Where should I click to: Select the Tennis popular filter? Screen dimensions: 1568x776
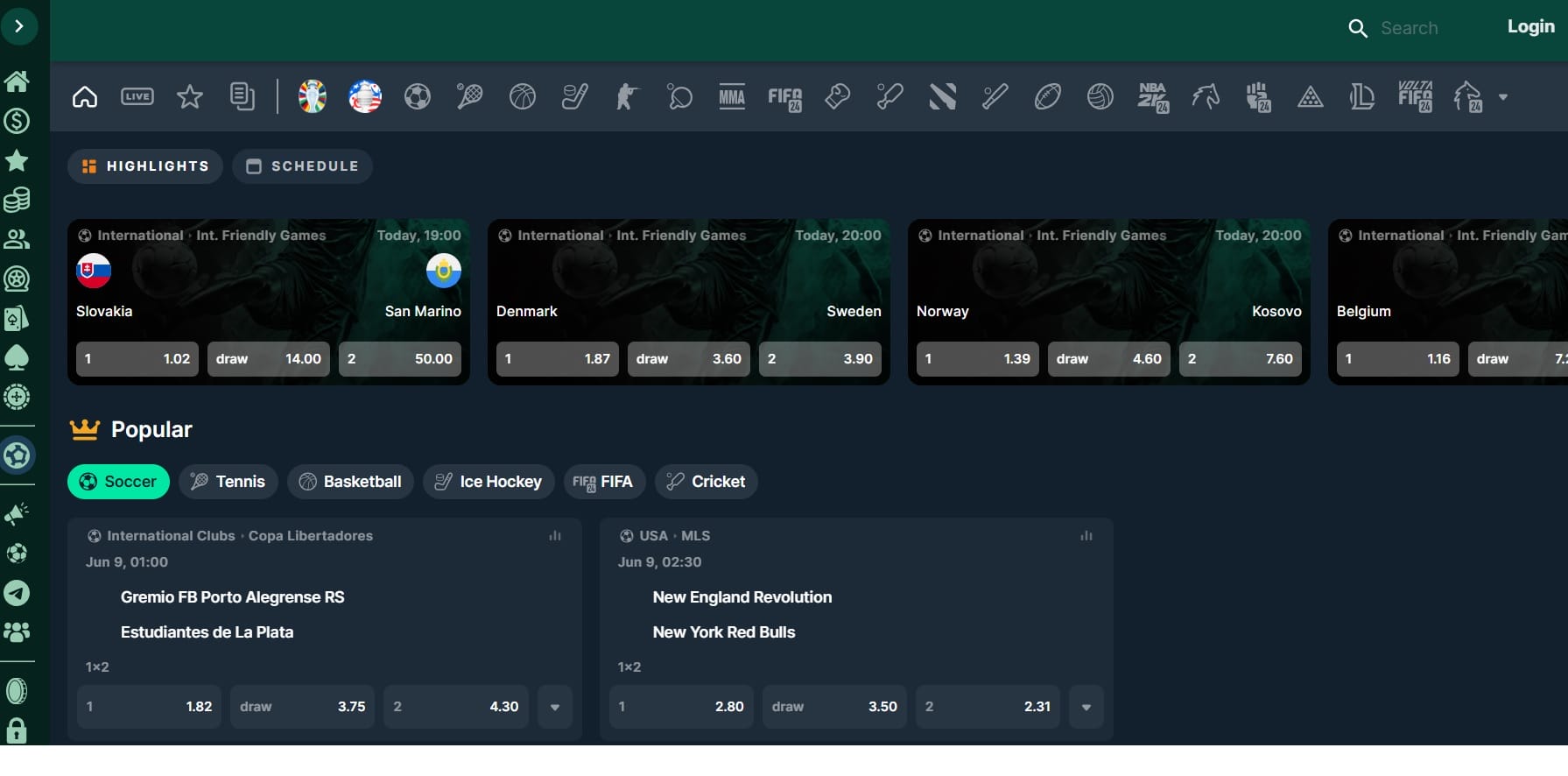[229, 482]
